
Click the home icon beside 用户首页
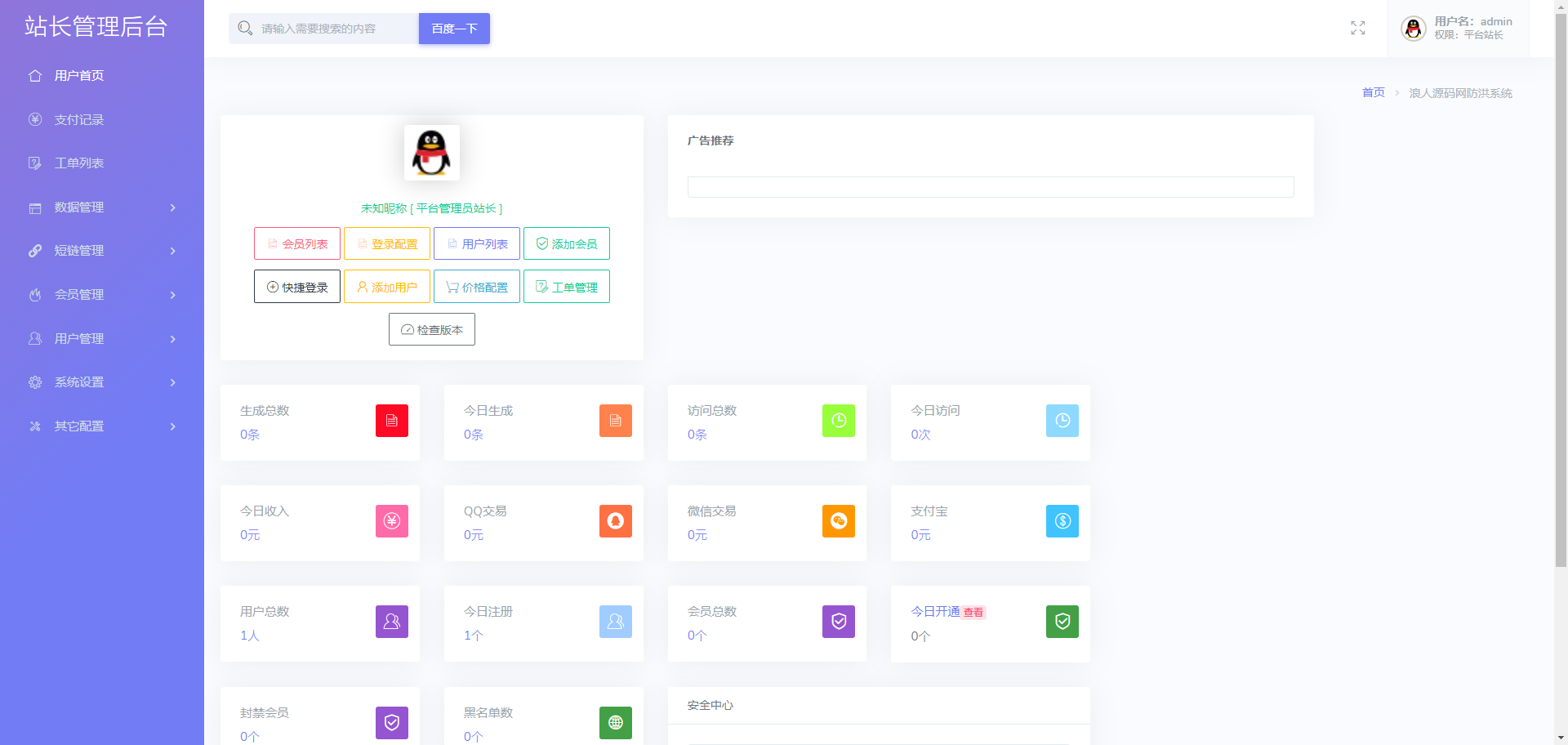[35, 76]
